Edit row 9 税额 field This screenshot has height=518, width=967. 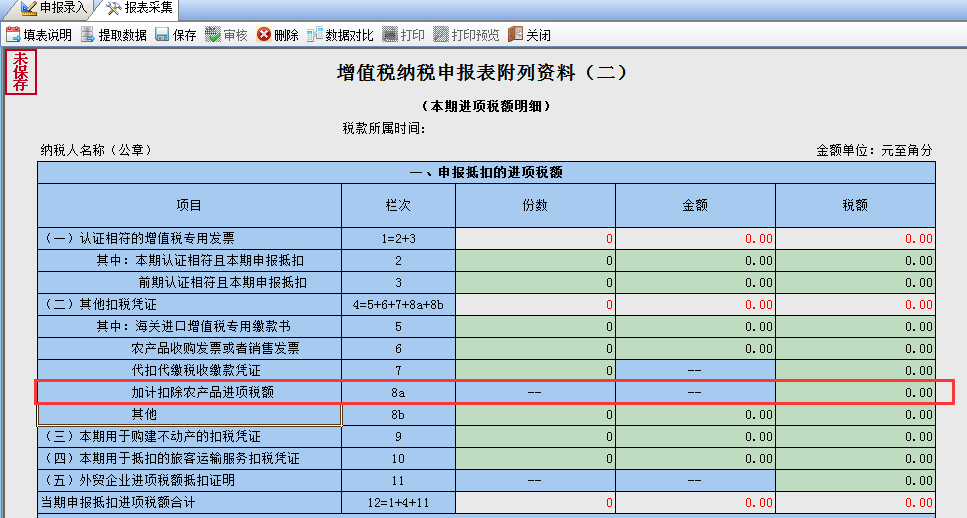[x=855, y=437]
